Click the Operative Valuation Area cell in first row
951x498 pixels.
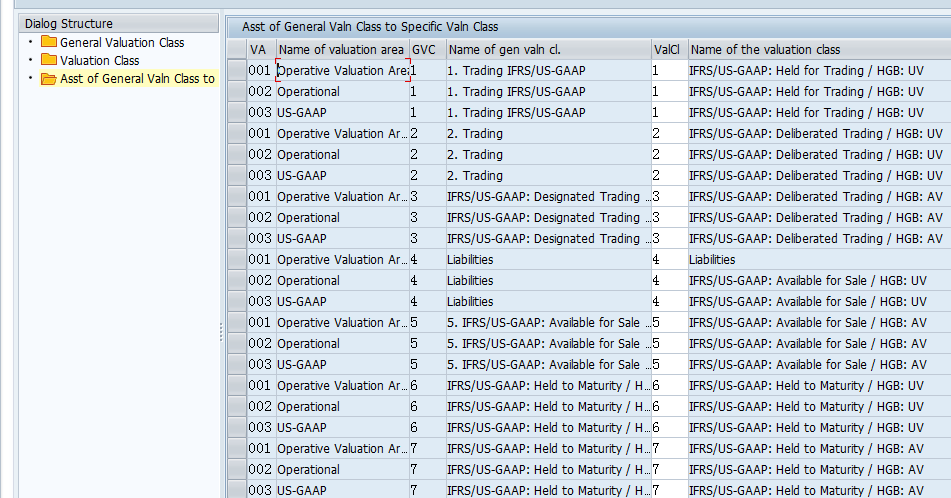point(341,71)
